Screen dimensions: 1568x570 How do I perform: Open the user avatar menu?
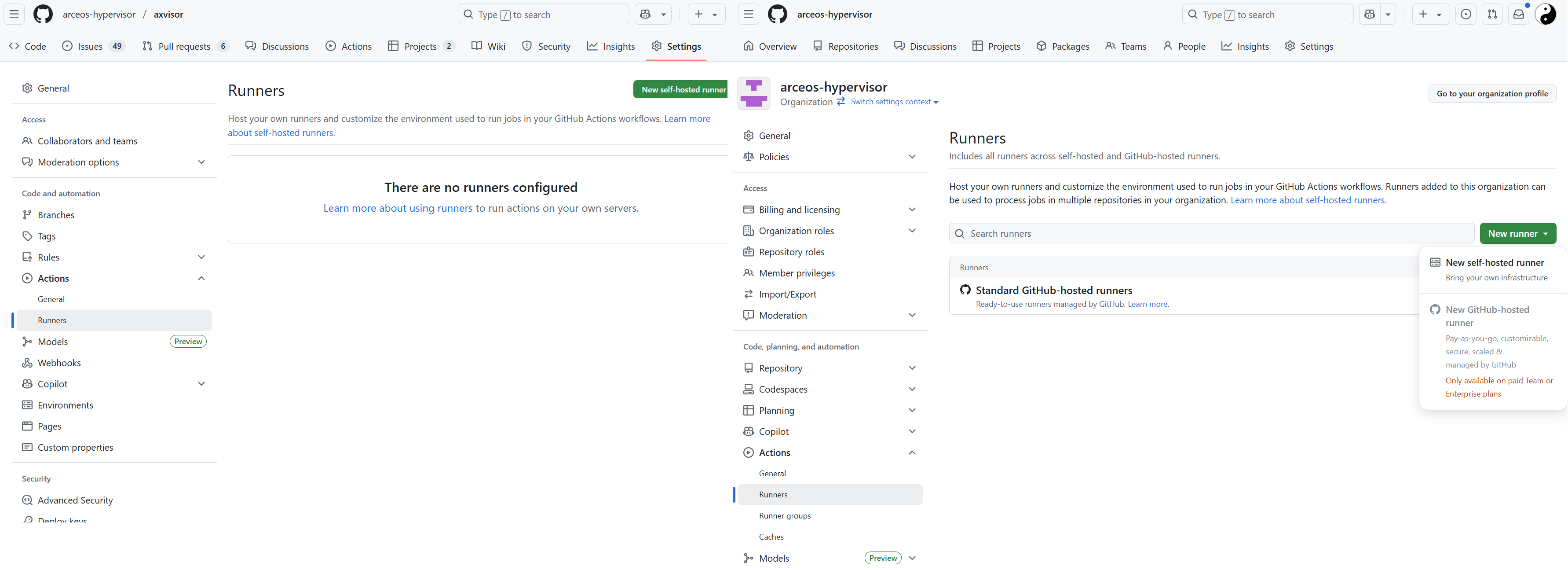click(1546, 14)
